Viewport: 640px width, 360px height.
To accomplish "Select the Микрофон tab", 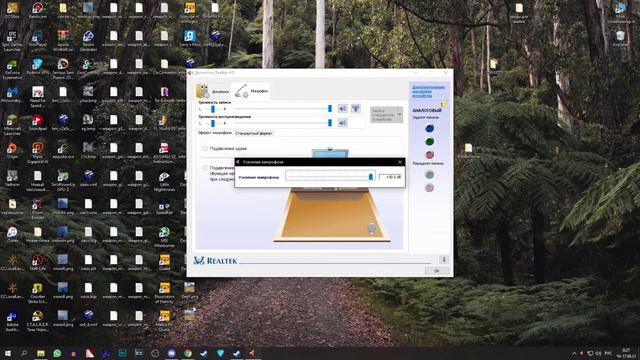I will click(x=251, y=91).
